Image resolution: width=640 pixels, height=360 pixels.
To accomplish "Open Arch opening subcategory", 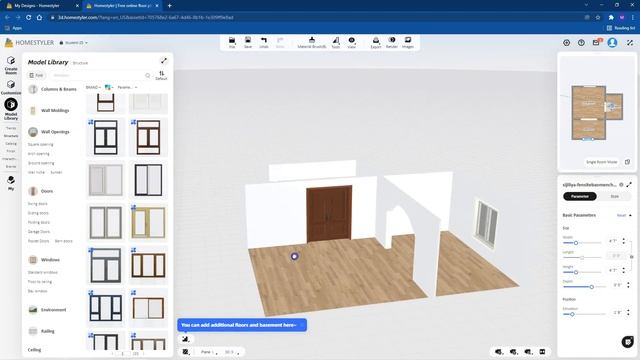I will coord(38,154).
